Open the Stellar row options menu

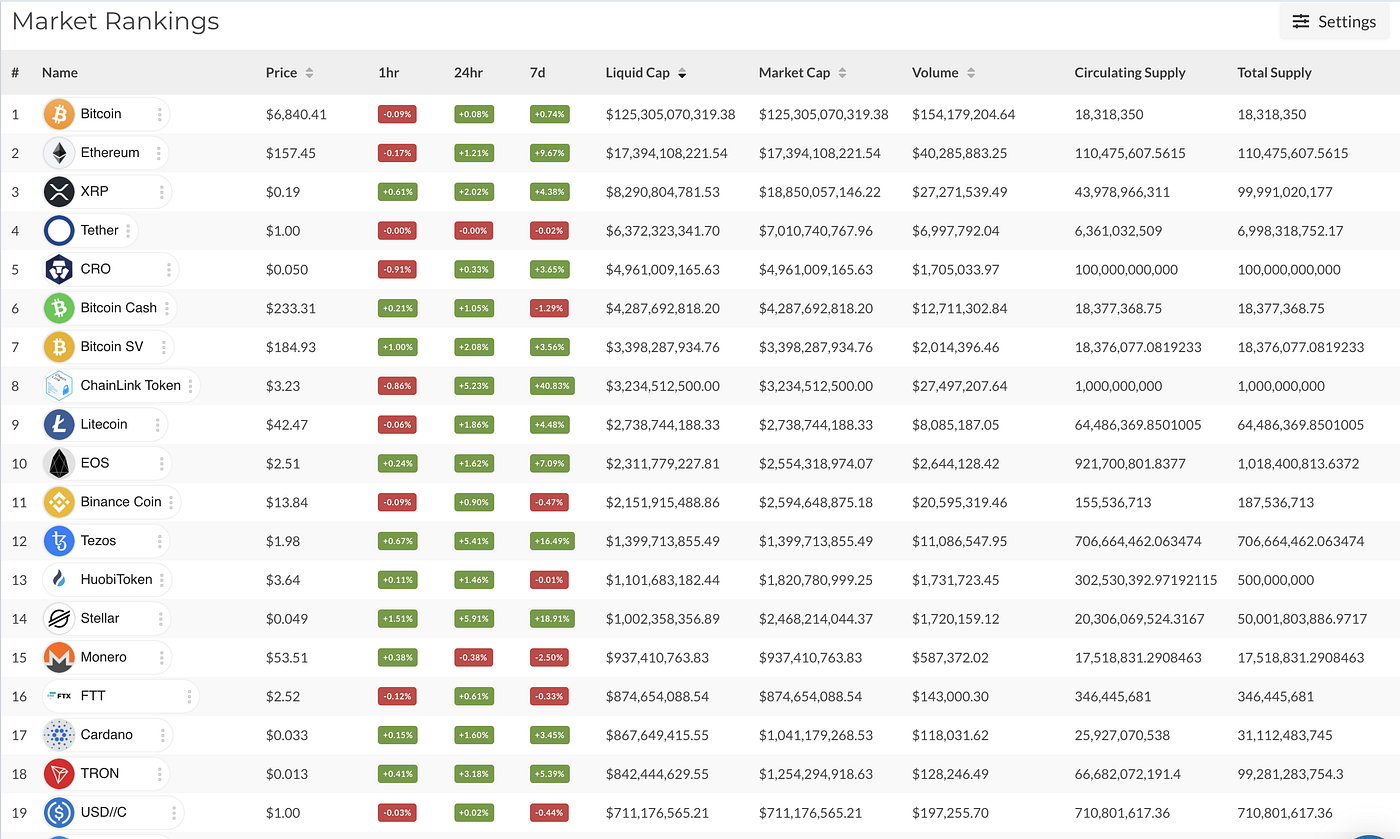161,619
